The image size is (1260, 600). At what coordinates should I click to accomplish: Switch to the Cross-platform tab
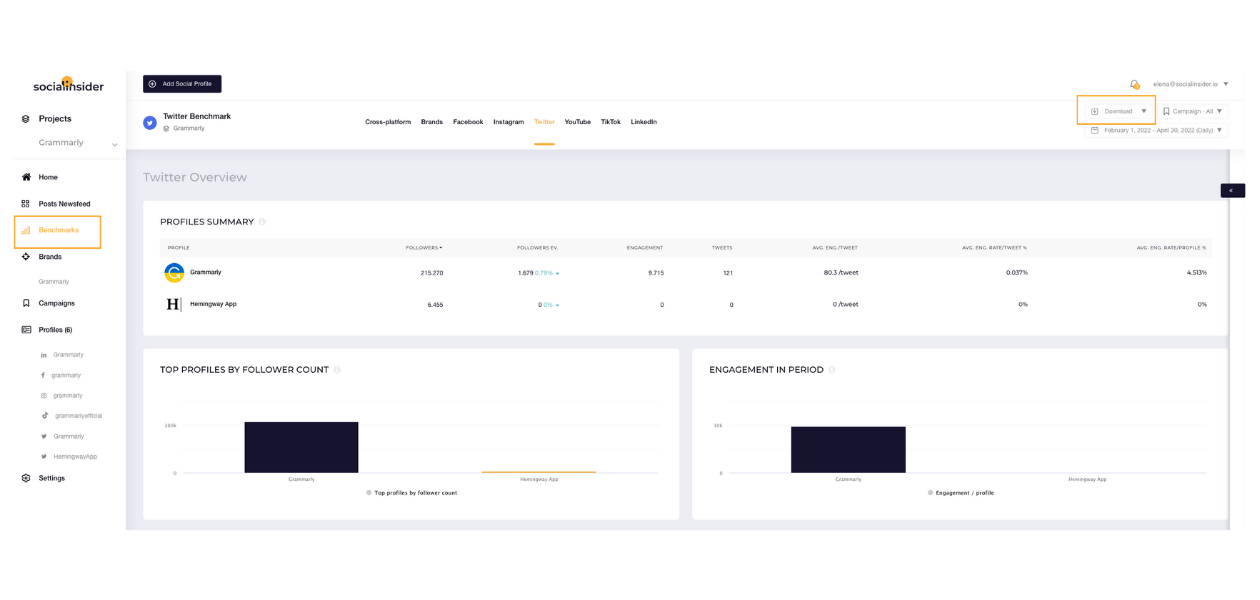[388, 122]
